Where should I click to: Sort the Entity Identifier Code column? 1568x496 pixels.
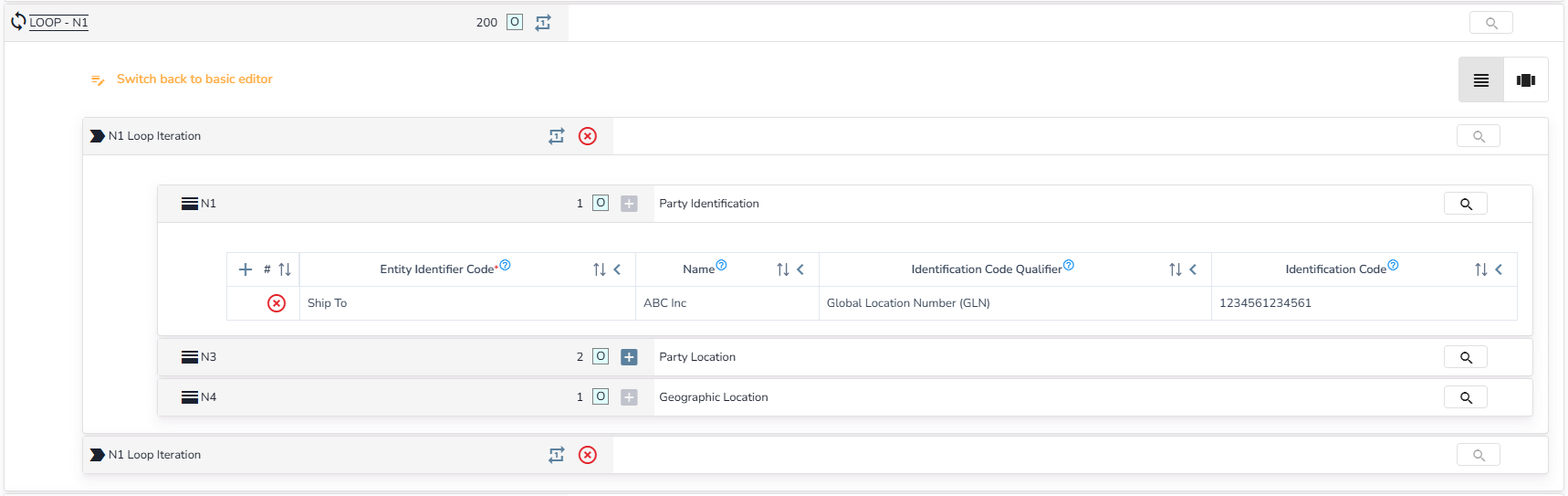point(599,269)
